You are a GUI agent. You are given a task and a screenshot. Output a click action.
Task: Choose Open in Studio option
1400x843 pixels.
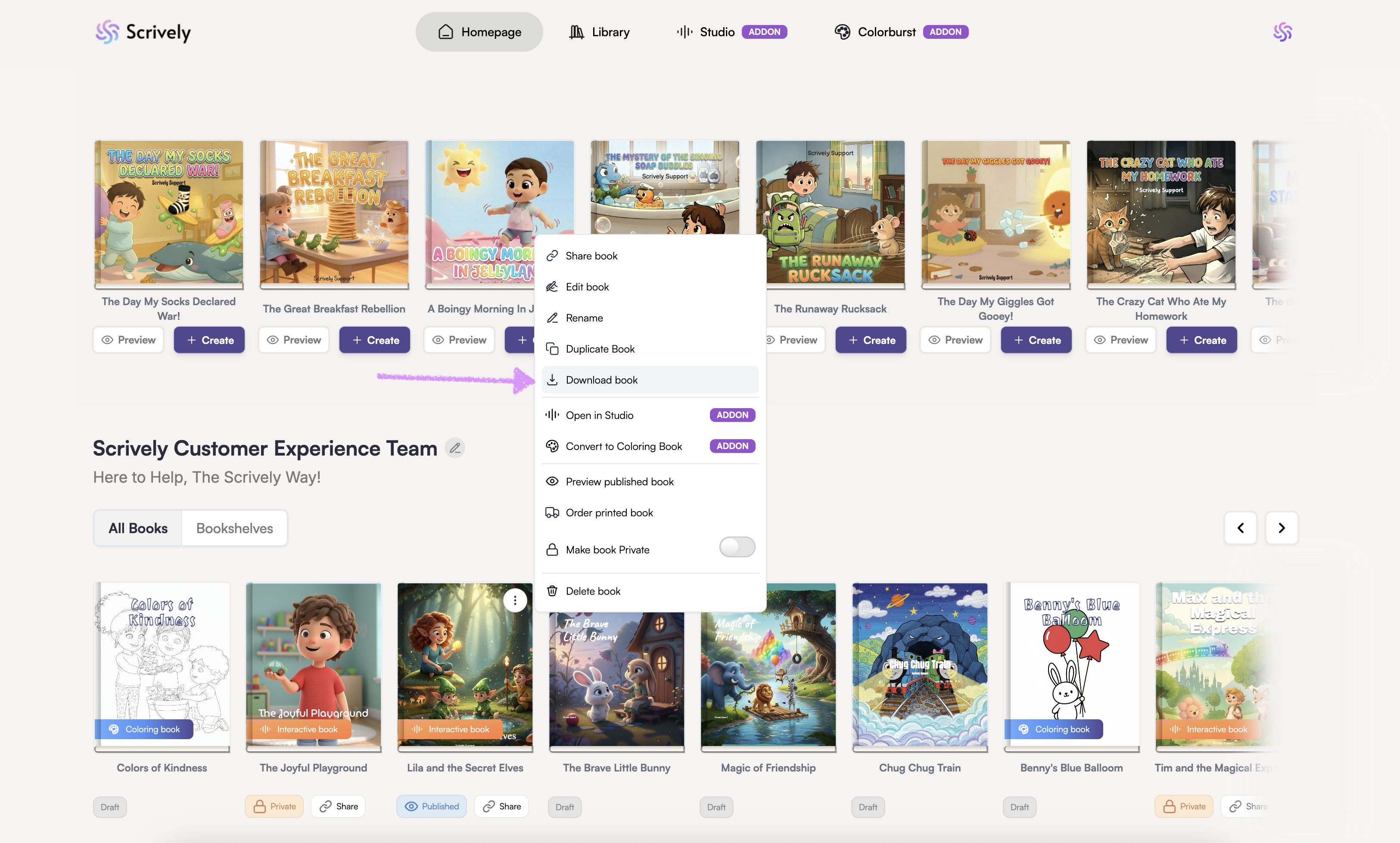tap(600, 415)
